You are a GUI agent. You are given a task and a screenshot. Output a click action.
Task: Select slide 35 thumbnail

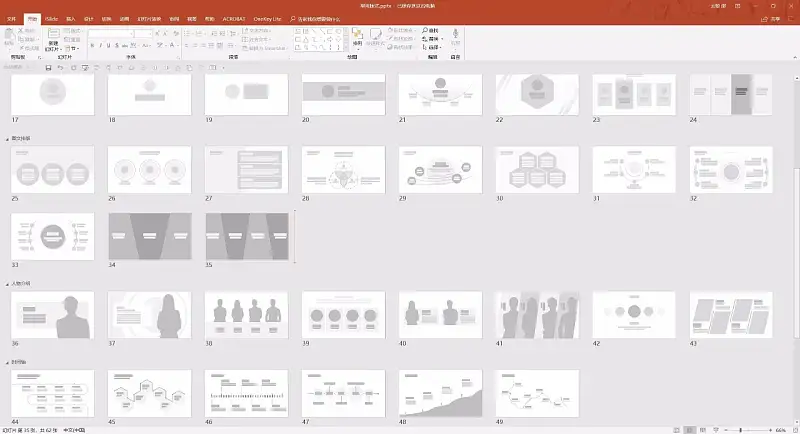247,237
